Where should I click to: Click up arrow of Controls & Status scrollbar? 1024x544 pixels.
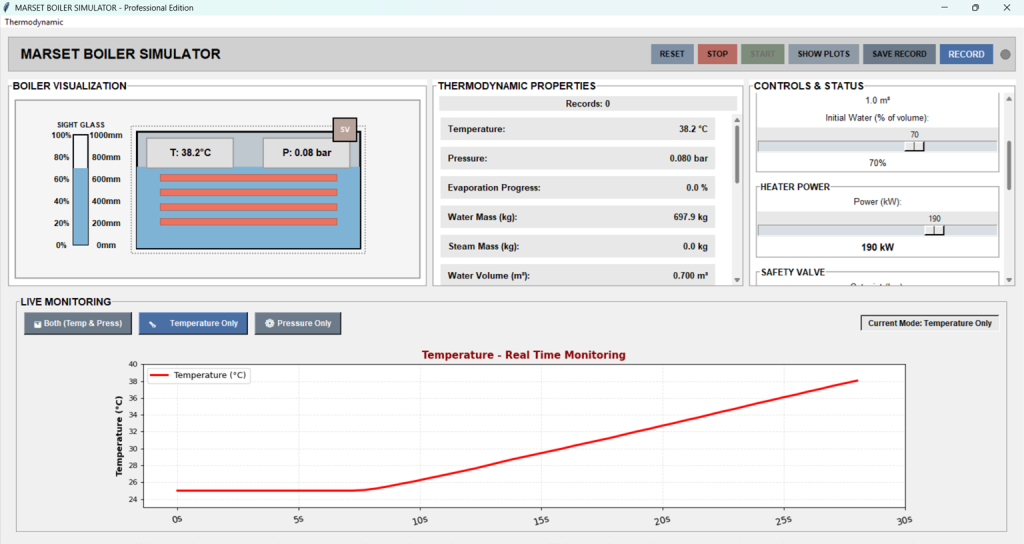tap(1009, 99)
